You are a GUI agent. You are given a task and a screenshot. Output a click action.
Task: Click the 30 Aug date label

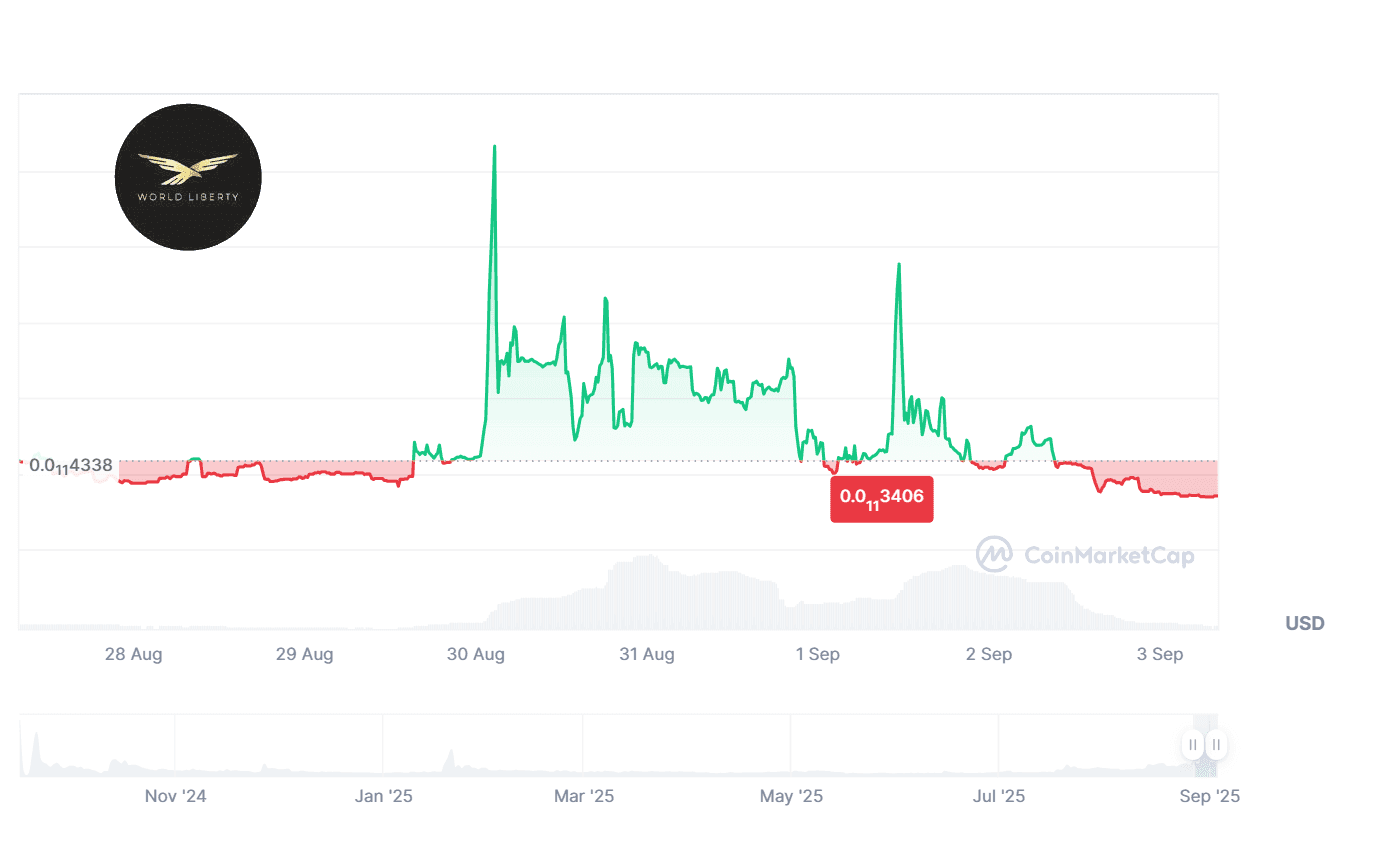point(475,655)
